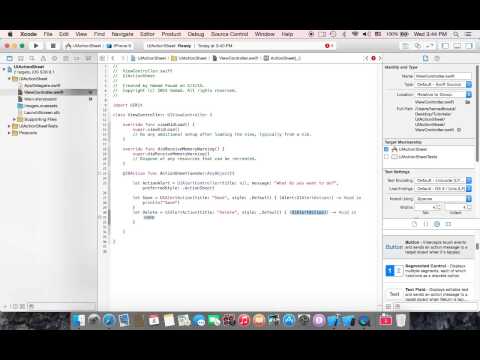Viewport: 480px width, 360px height.
Task: Expand the UIActionSheetTests group
Action: pyautogui.click(x=9, y=126)
